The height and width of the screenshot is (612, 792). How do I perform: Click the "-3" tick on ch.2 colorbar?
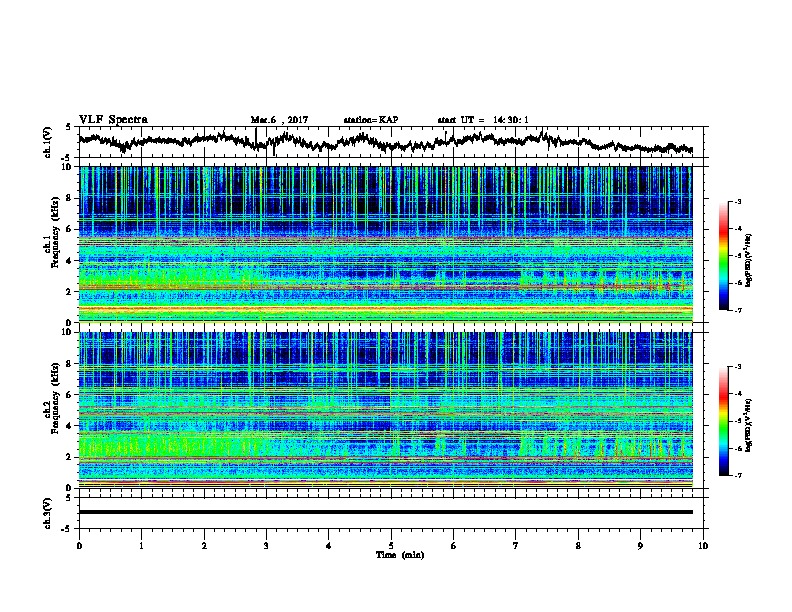(737, 367)
